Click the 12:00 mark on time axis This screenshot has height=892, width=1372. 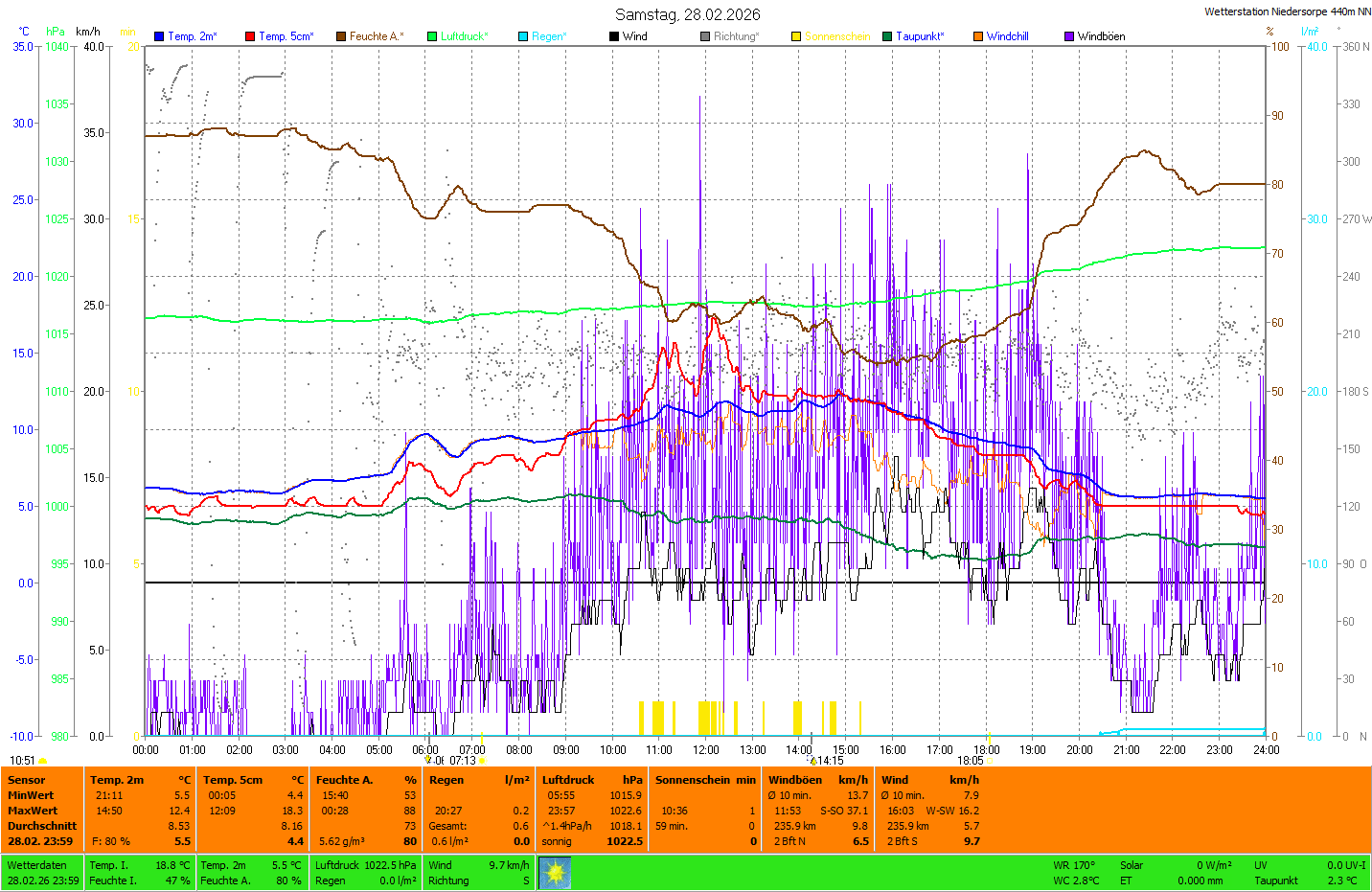click(x=706, y=750)
